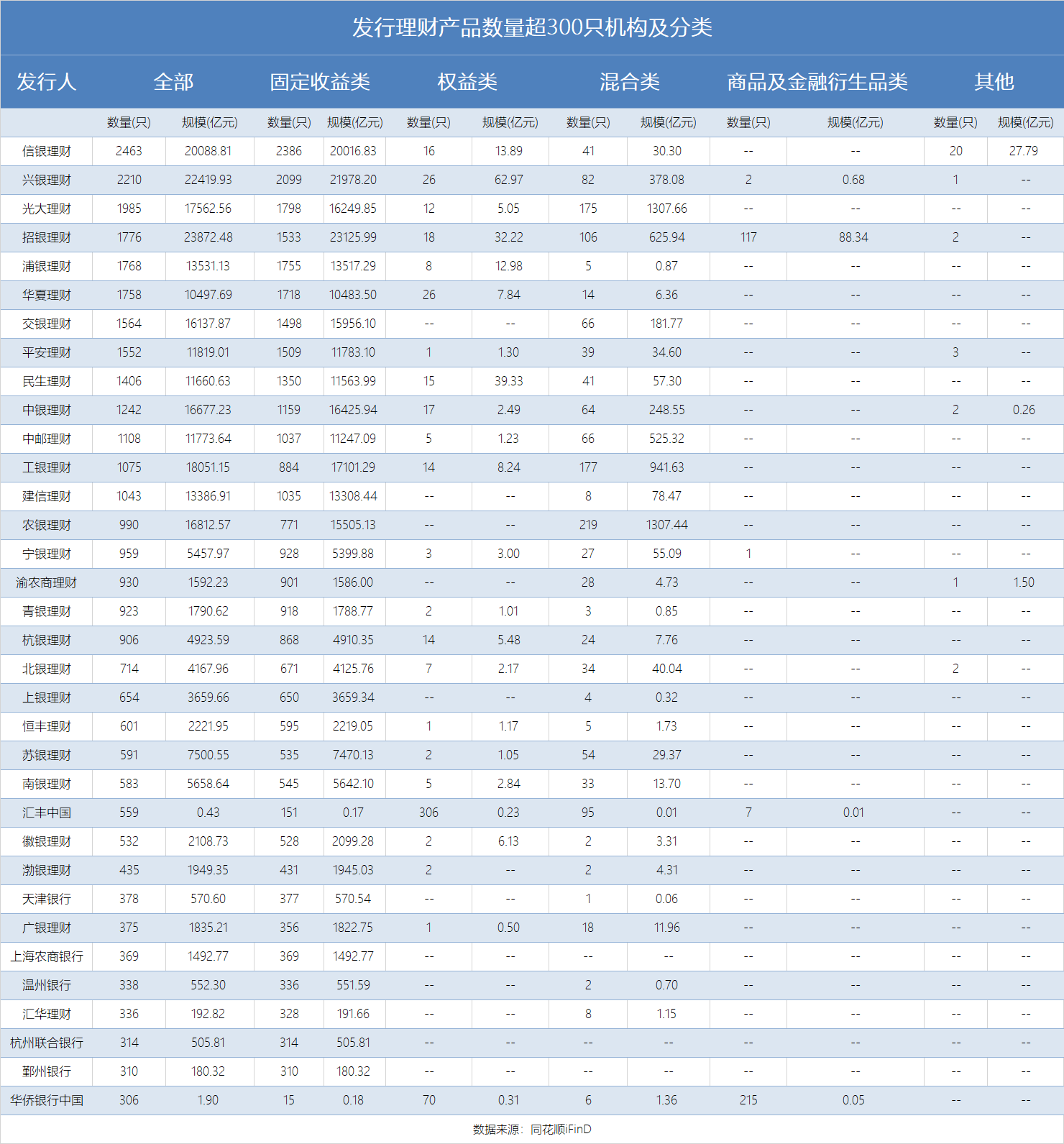
Task: Click the 天津银行 row name
Action: 47,899
